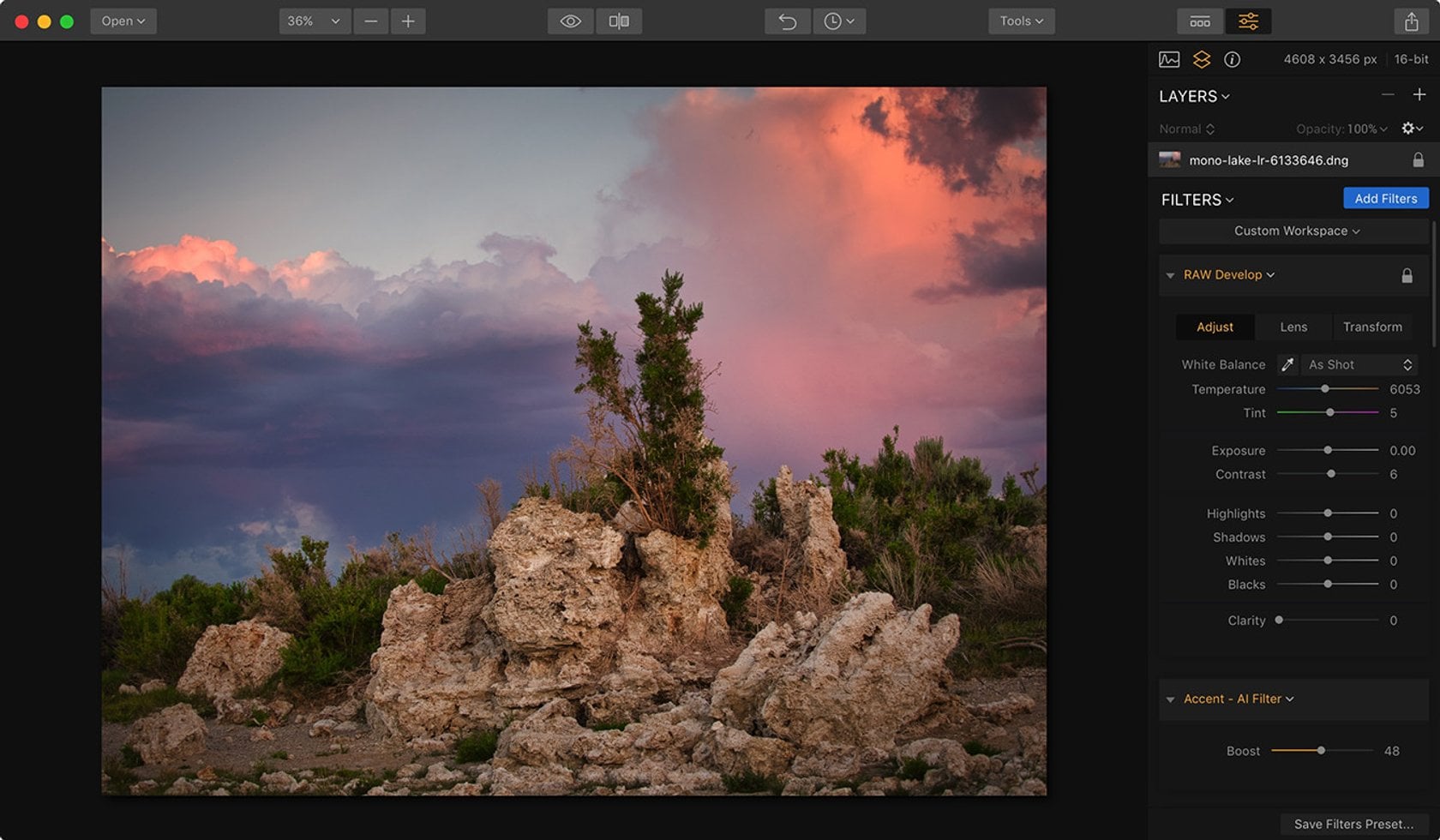
Task: Open the Normal blend mode dropdown
Action: [1185, 129]
